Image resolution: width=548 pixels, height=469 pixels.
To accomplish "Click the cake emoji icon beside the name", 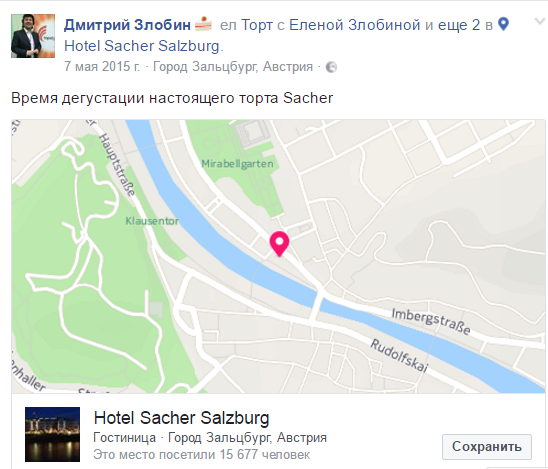I will point(203,24).
